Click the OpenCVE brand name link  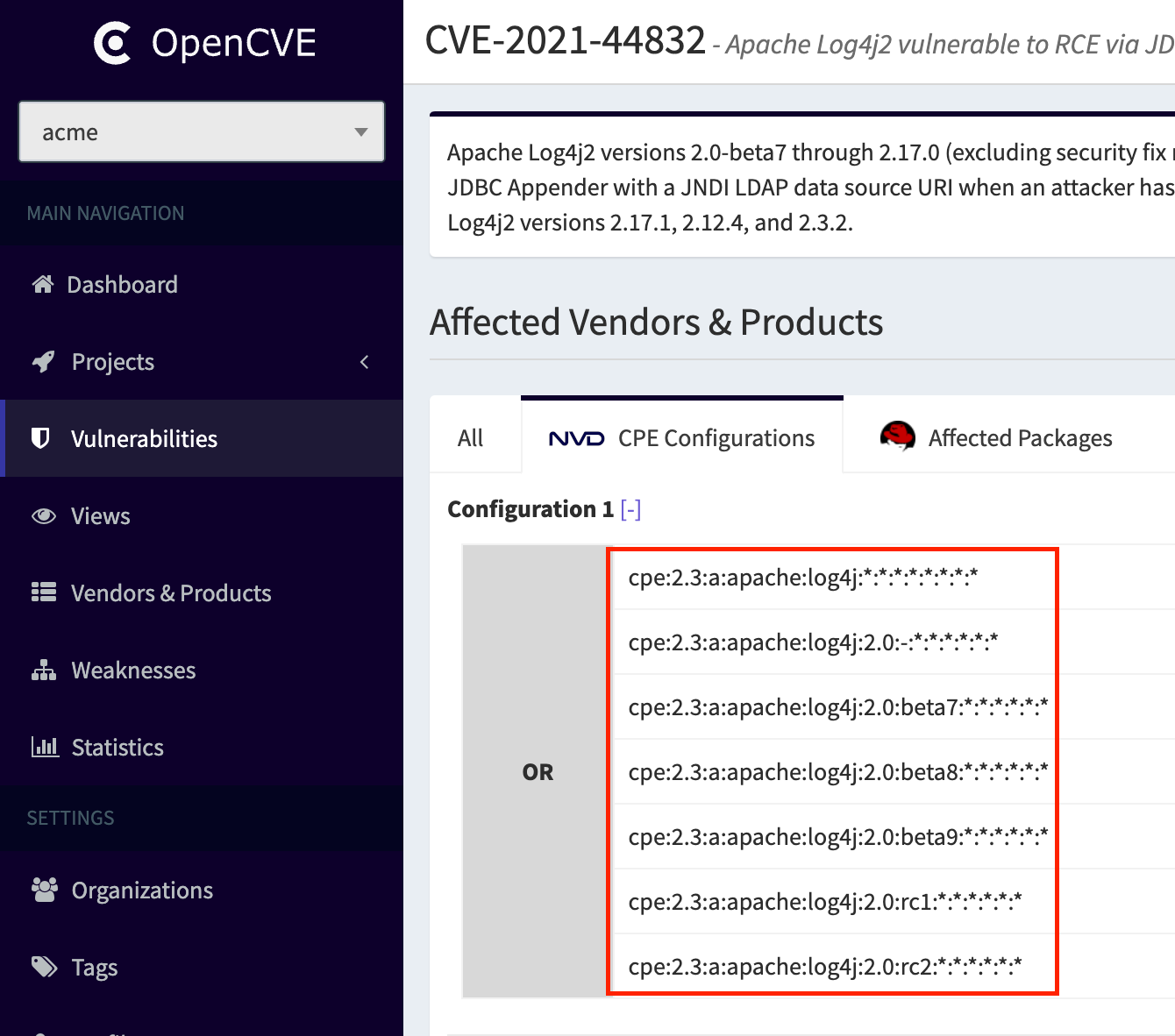[233, 43]
